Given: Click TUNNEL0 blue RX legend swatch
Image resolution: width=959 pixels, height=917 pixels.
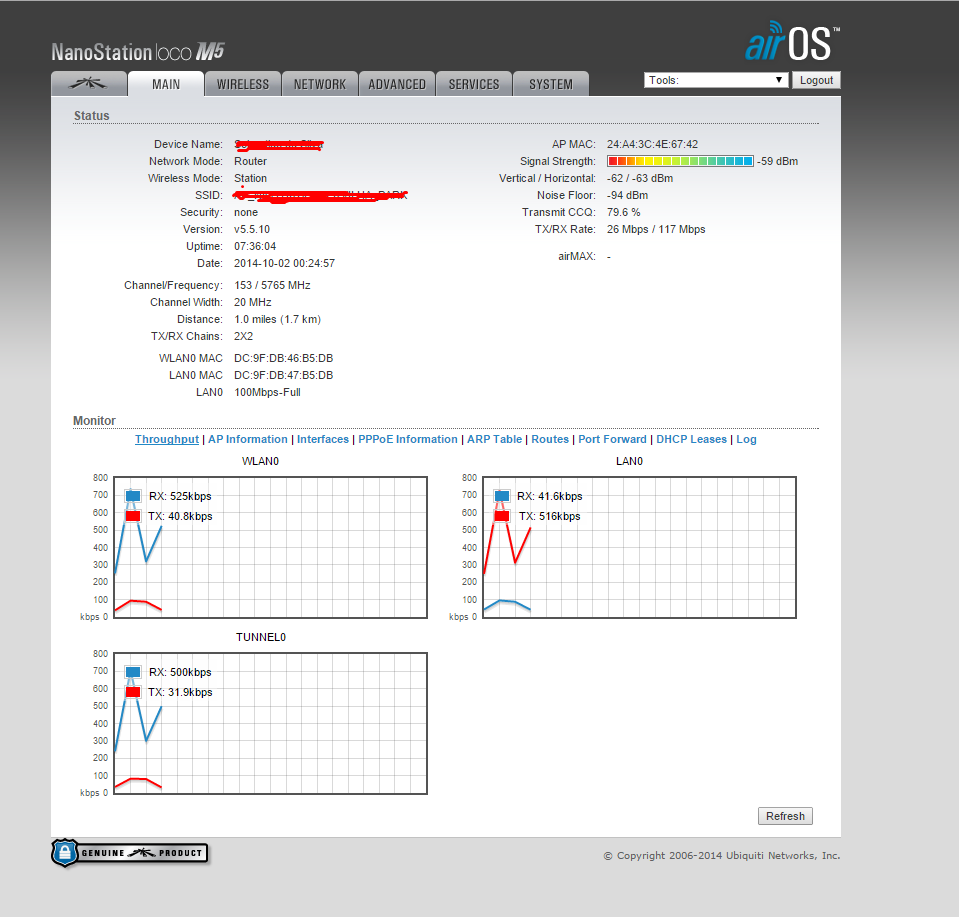Looking at the screenshot, I should point(133,672).
